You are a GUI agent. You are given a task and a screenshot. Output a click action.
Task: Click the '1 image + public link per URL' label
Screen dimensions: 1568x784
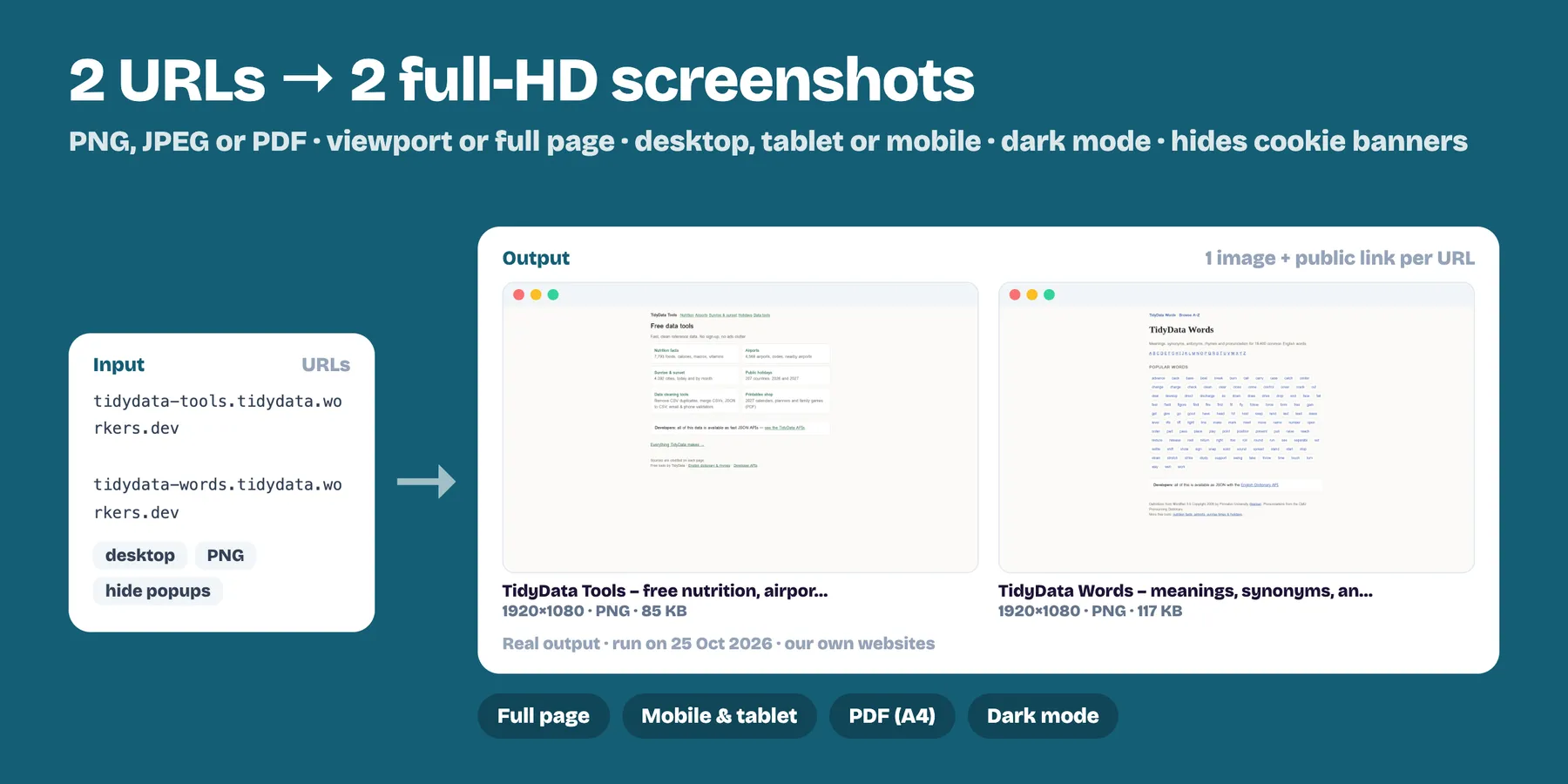1339,258
